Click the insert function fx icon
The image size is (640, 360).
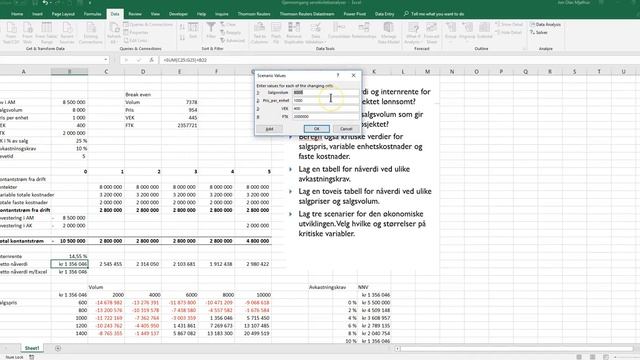[151, 60]
